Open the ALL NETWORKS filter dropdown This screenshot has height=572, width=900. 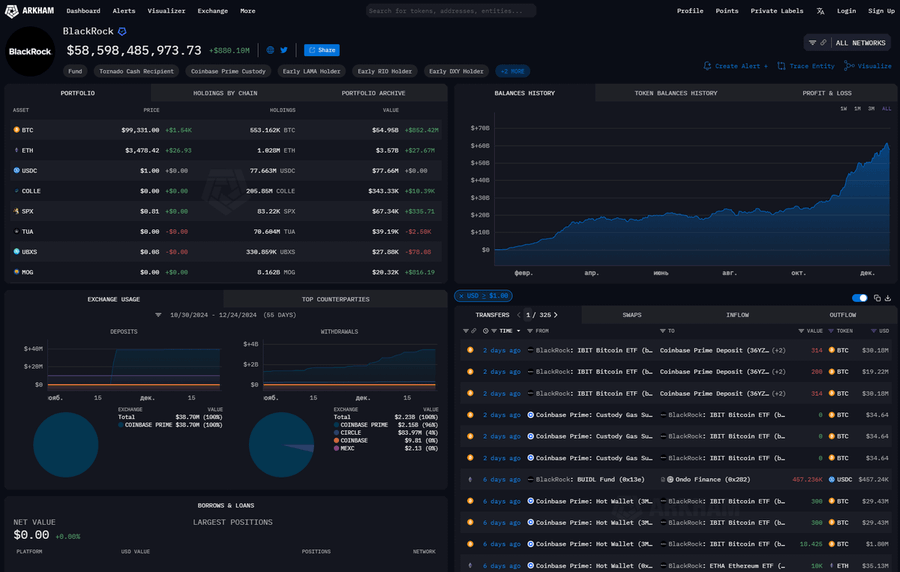846,43
